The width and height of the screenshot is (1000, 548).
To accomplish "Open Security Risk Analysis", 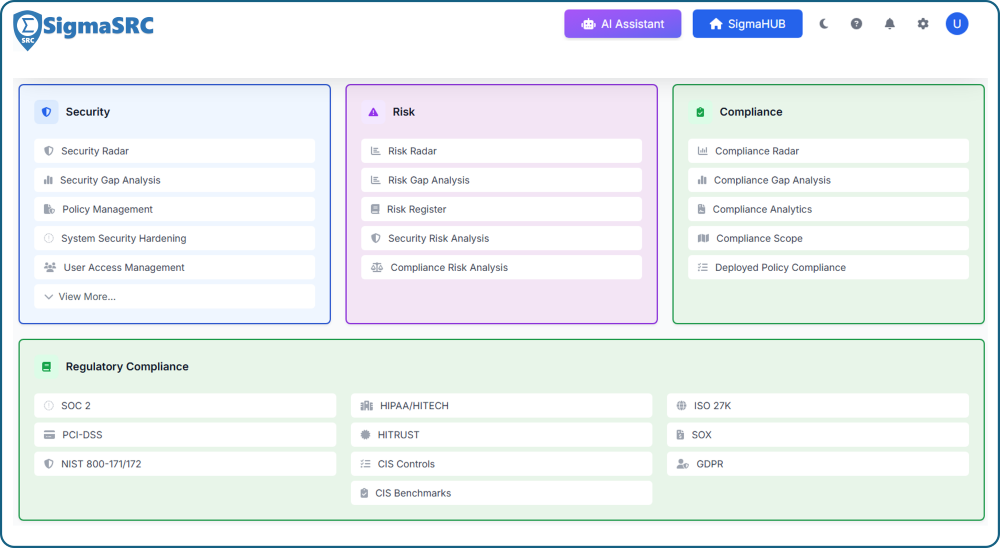I will coord(502,239).
